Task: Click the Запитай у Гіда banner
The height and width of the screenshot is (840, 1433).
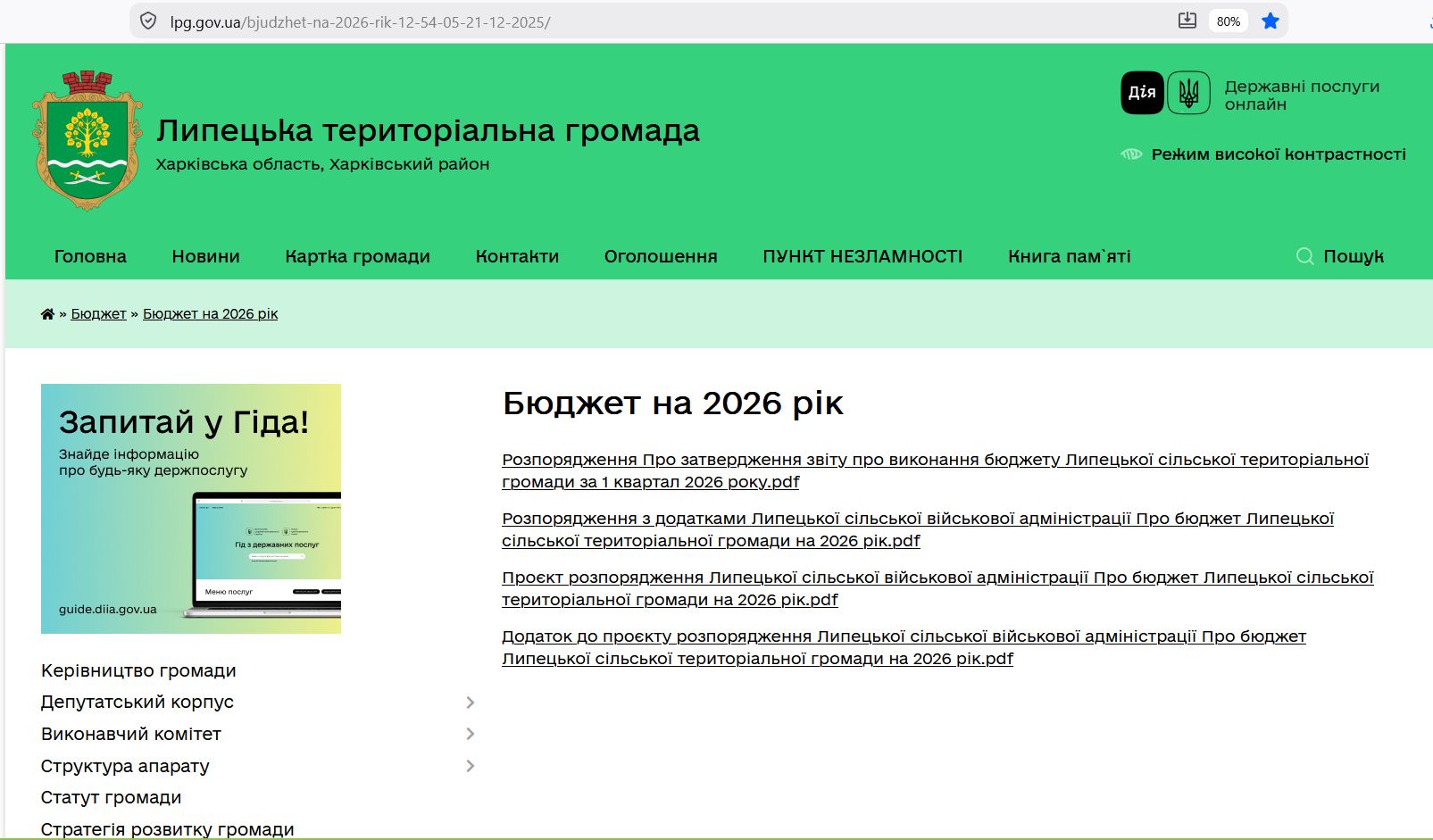Action: click(191, 509)
